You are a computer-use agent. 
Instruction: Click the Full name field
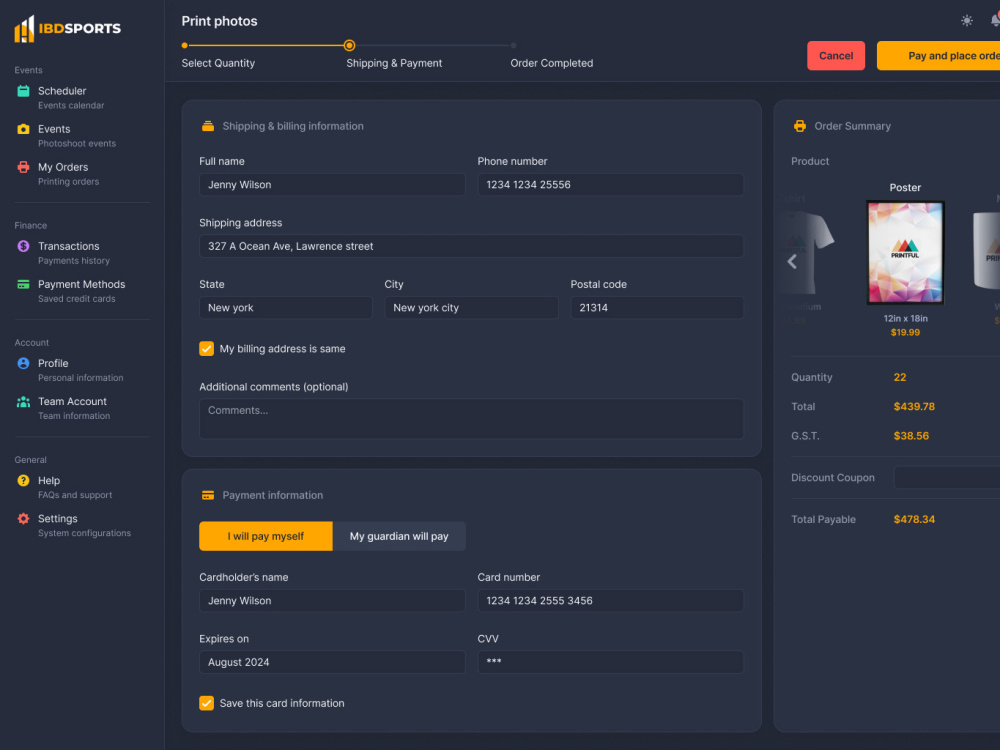tap(332, 185)
